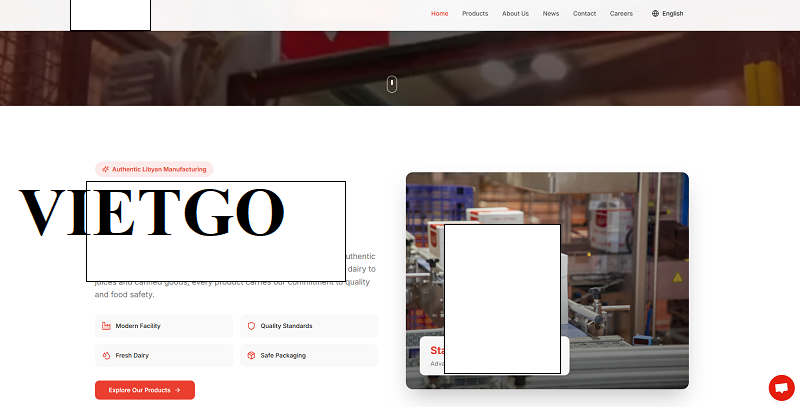This screenshot has height=407, width=800.
Task: Visit the Careers page
Action: click(621, 14)
